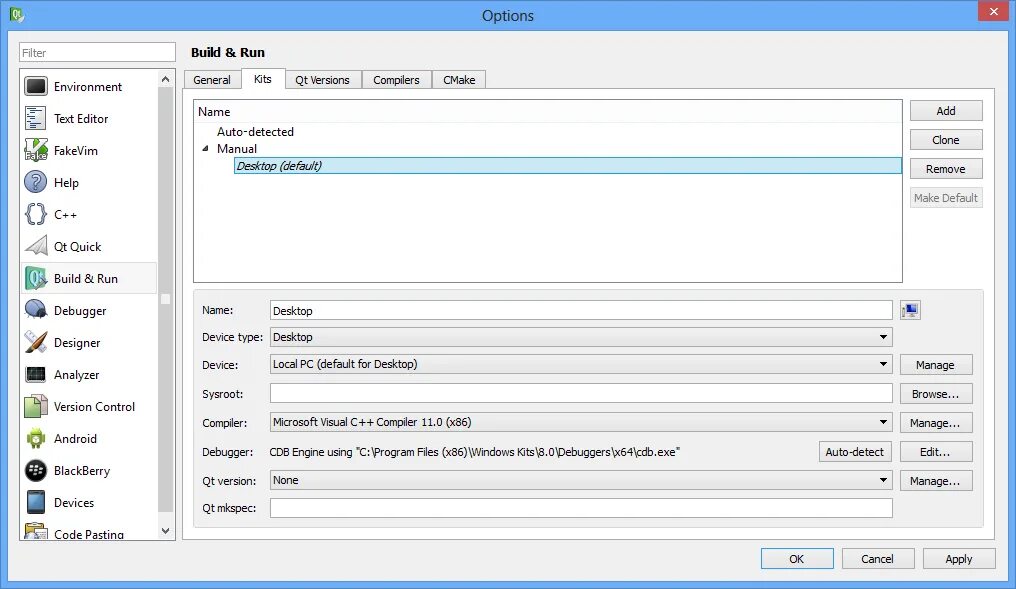
Task: Select the C++ braces icon
Action: click(36, 214)
